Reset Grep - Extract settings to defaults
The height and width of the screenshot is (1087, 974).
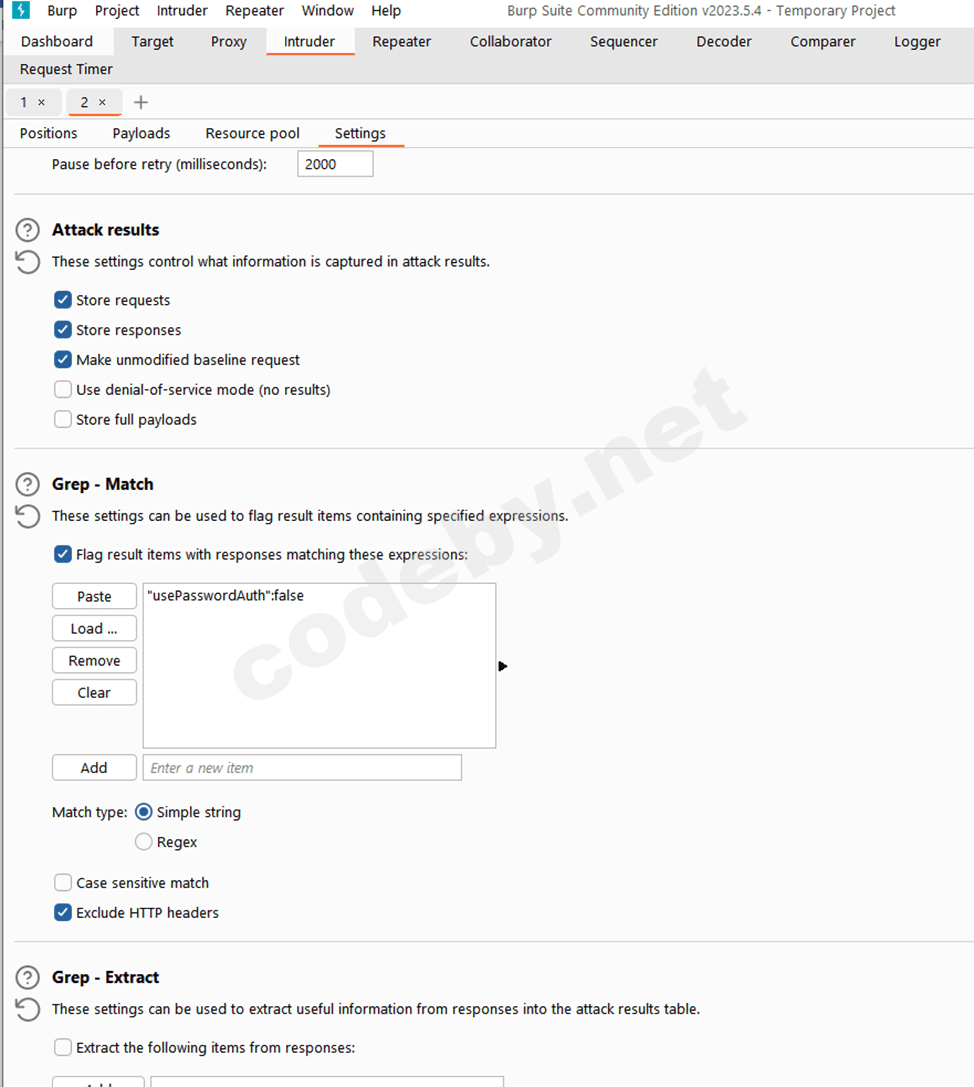pos(28,1009)
